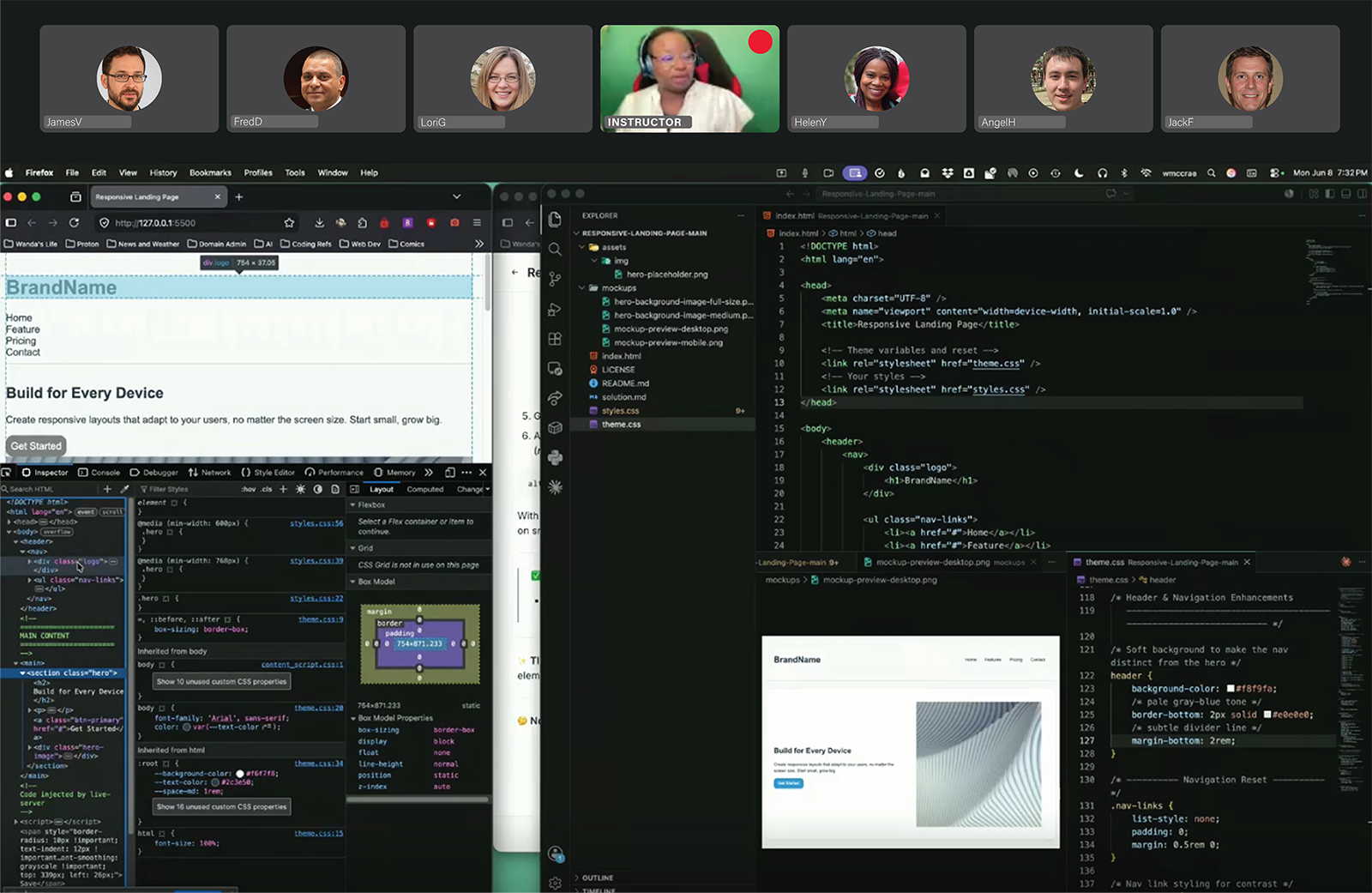
Task: Switch to the Network tab in DevTools
Action: [210, 473]
